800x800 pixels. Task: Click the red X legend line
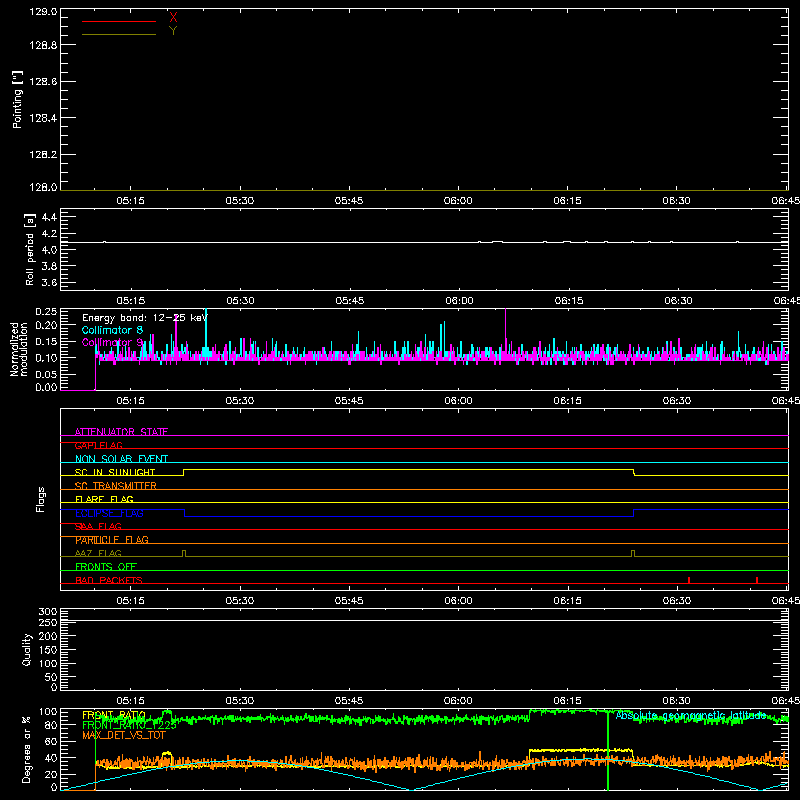tap(119, 21)
